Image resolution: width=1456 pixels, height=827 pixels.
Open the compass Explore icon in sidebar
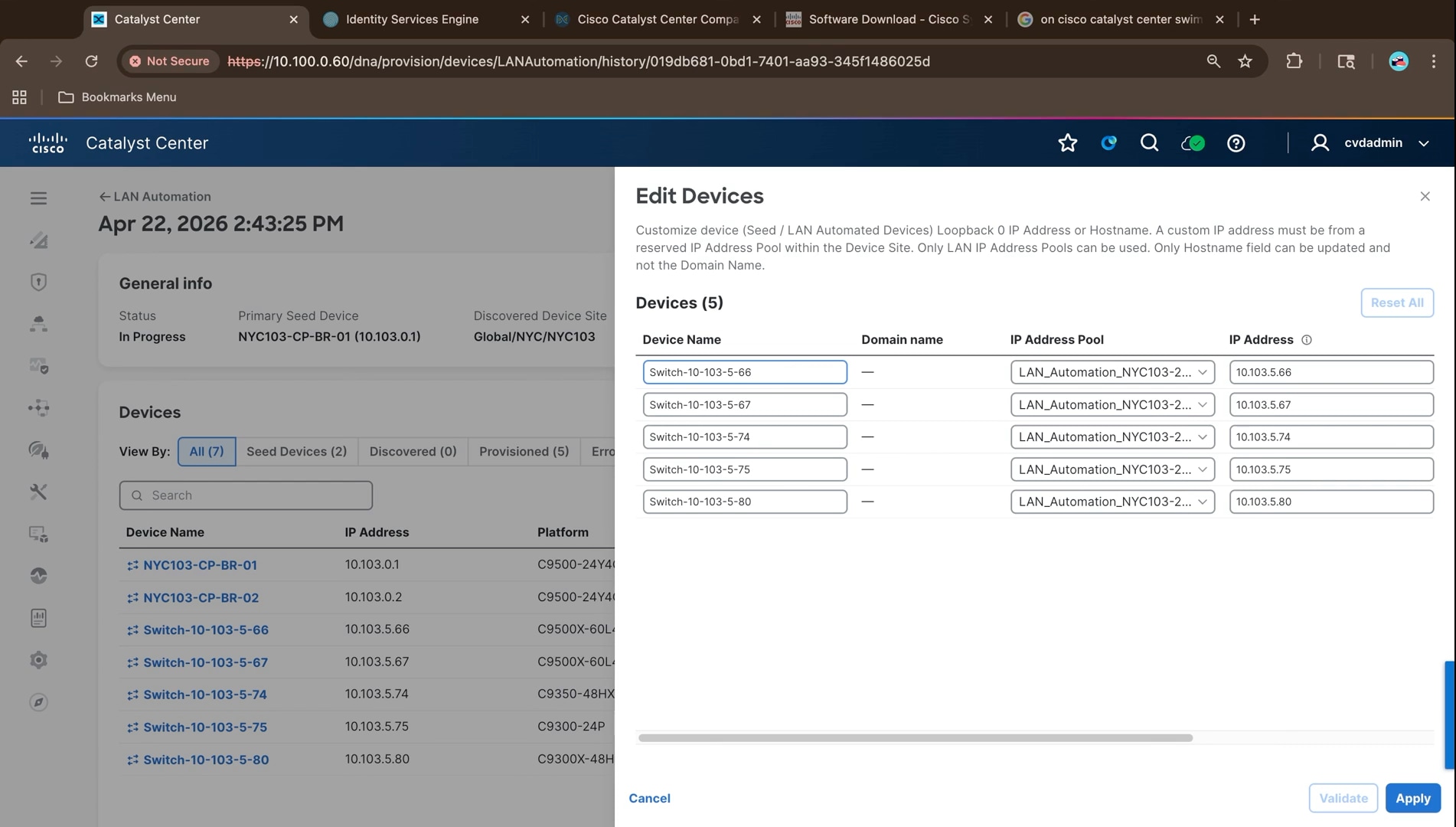point(38,702)
